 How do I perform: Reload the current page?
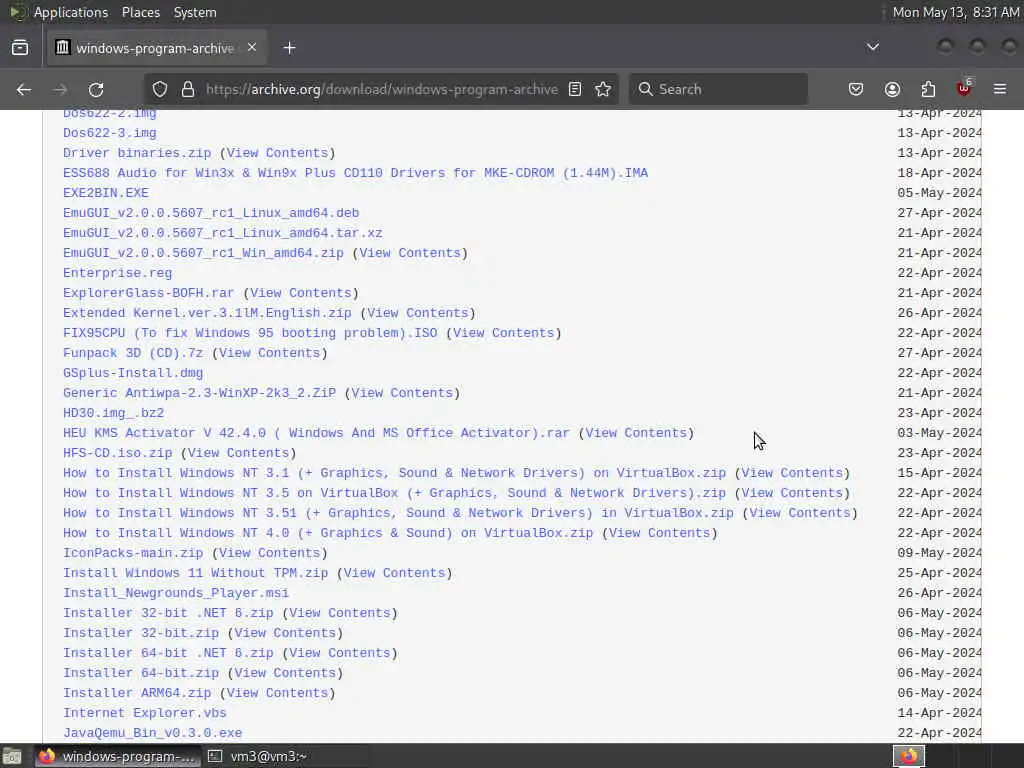click(96, 89)
